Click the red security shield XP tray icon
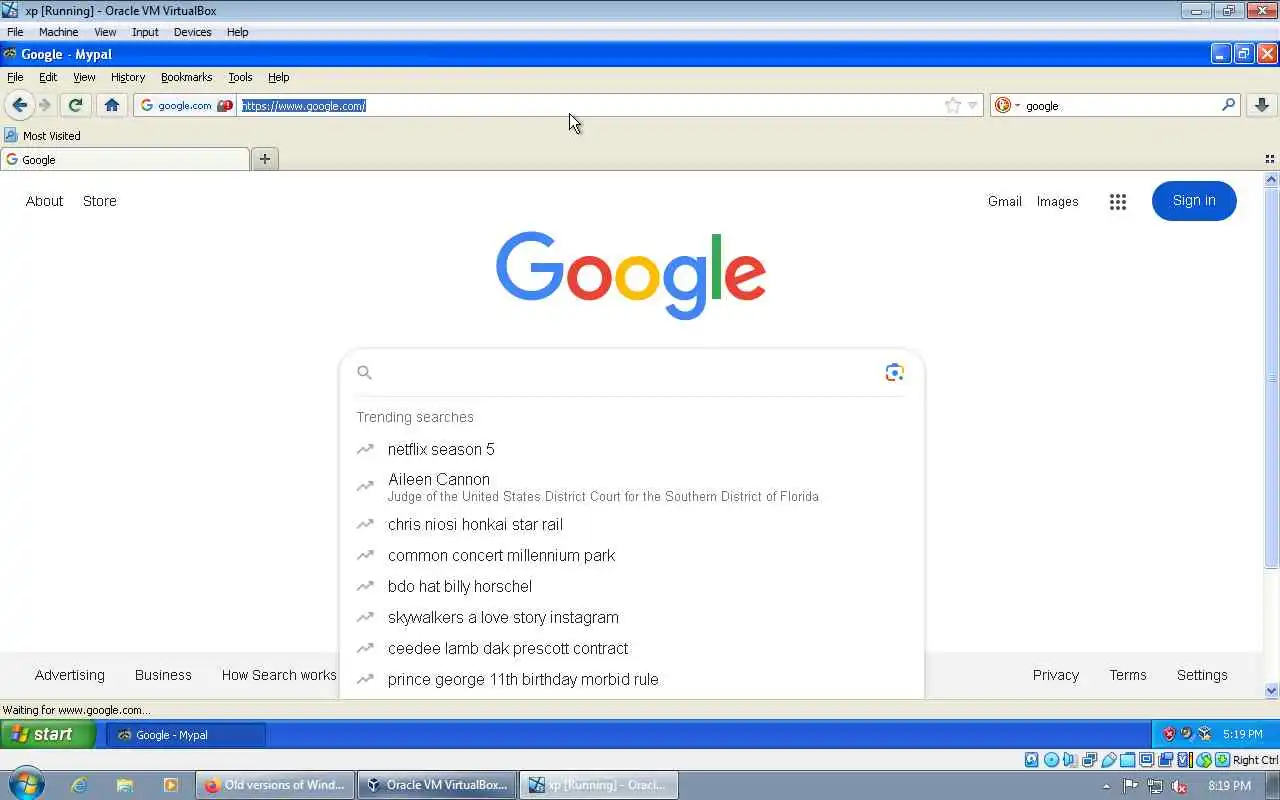 point(1168,734)
